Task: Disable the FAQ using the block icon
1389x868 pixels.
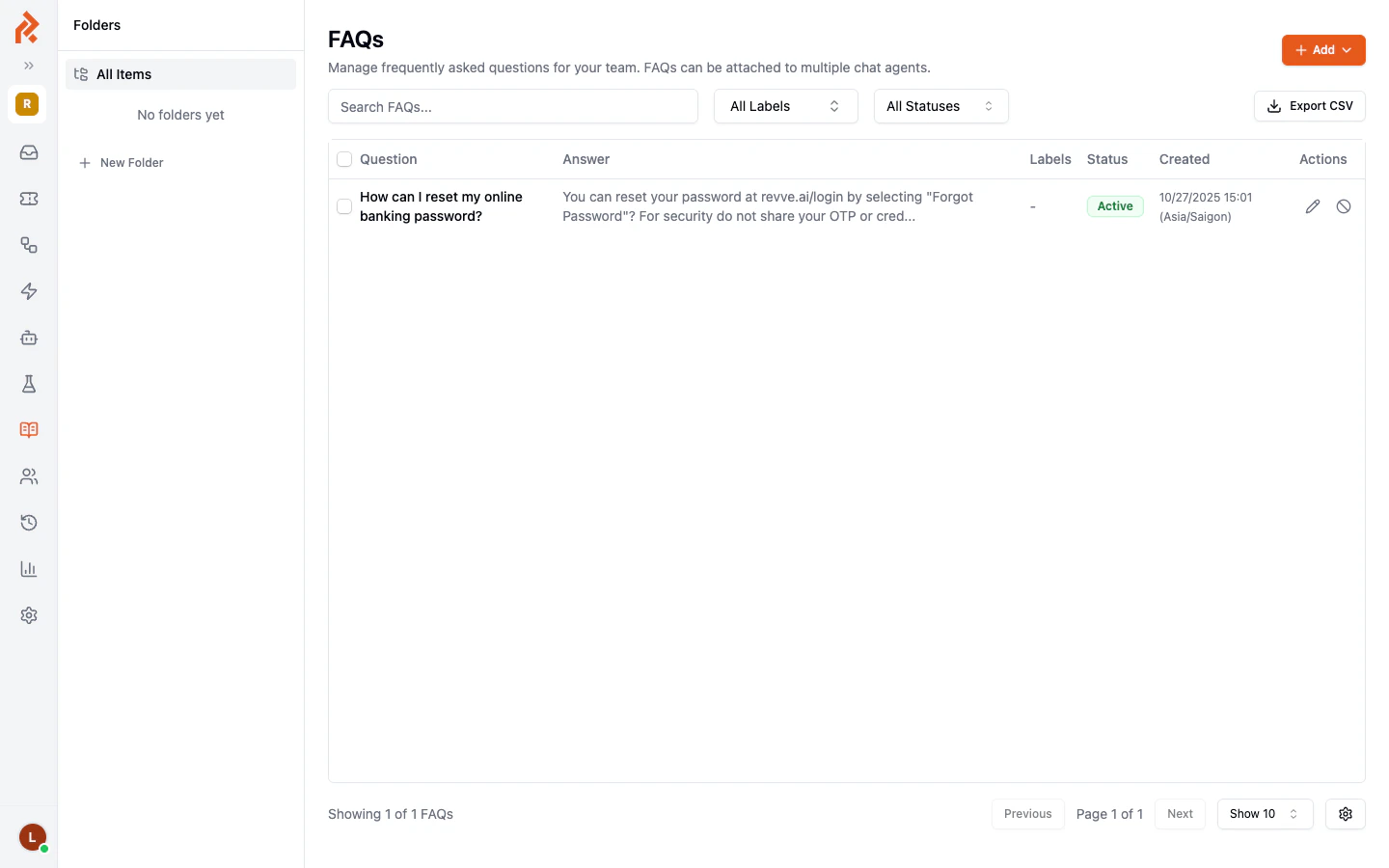Action: coord(1344,205)
